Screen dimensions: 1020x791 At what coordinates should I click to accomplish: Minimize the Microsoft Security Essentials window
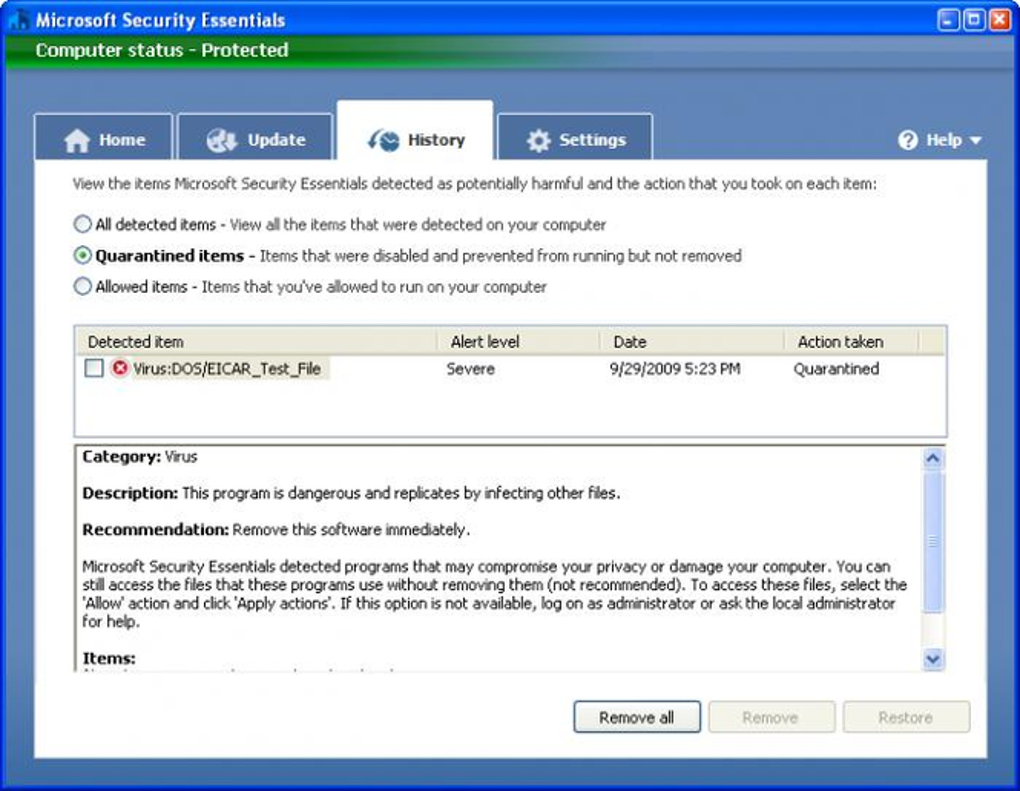click(x=948, y=20)
